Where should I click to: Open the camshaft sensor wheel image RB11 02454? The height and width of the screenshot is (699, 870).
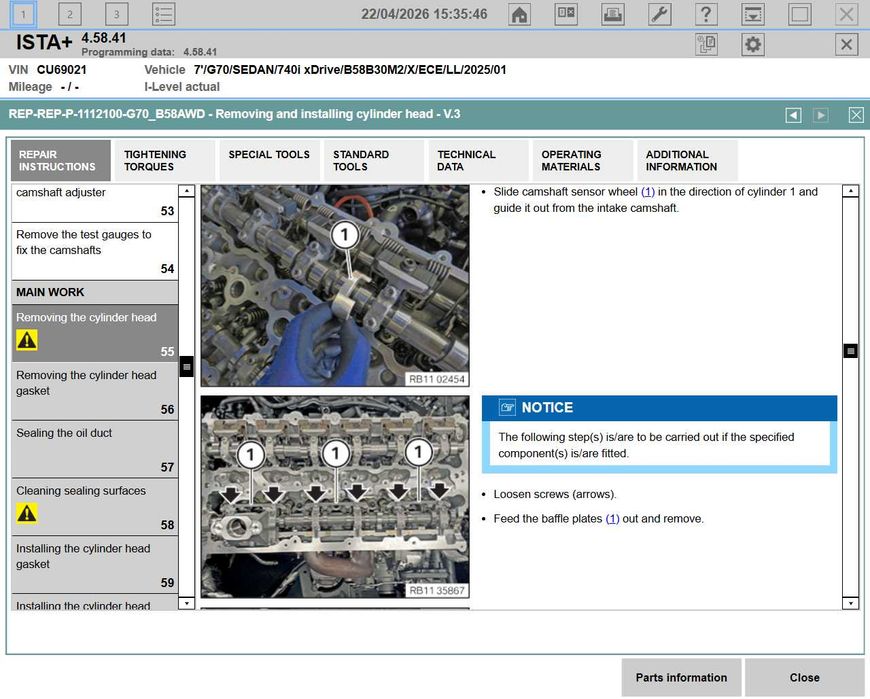(x=335, y=286)
